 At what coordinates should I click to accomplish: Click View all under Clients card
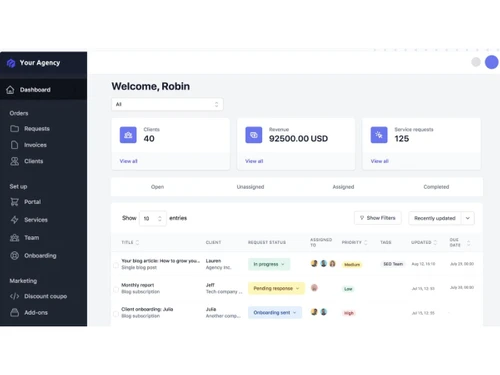[x=128, y=161]
